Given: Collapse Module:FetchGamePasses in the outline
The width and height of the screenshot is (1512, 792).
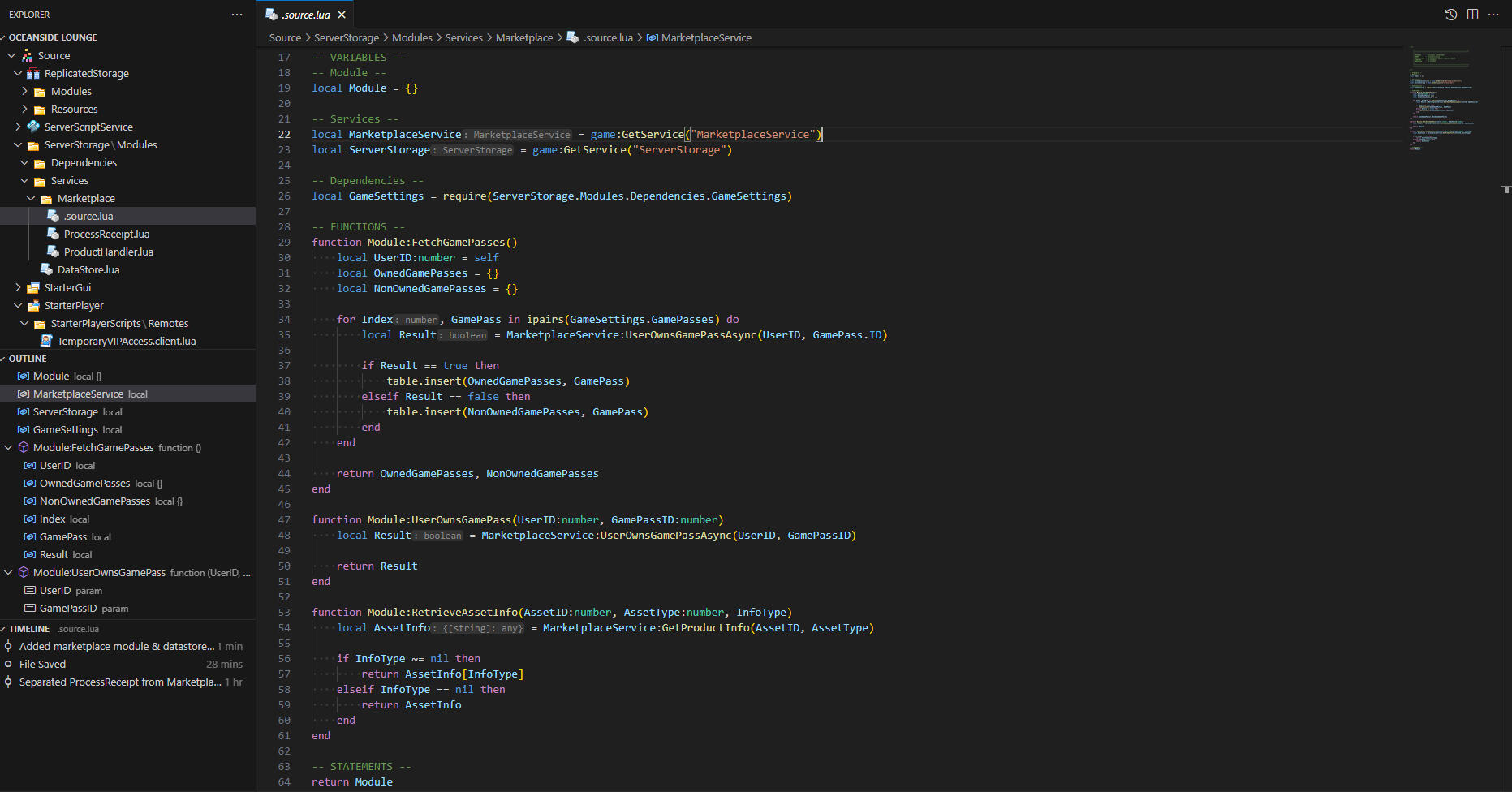Looking at the screenshot, I should (x=8, y=447).
